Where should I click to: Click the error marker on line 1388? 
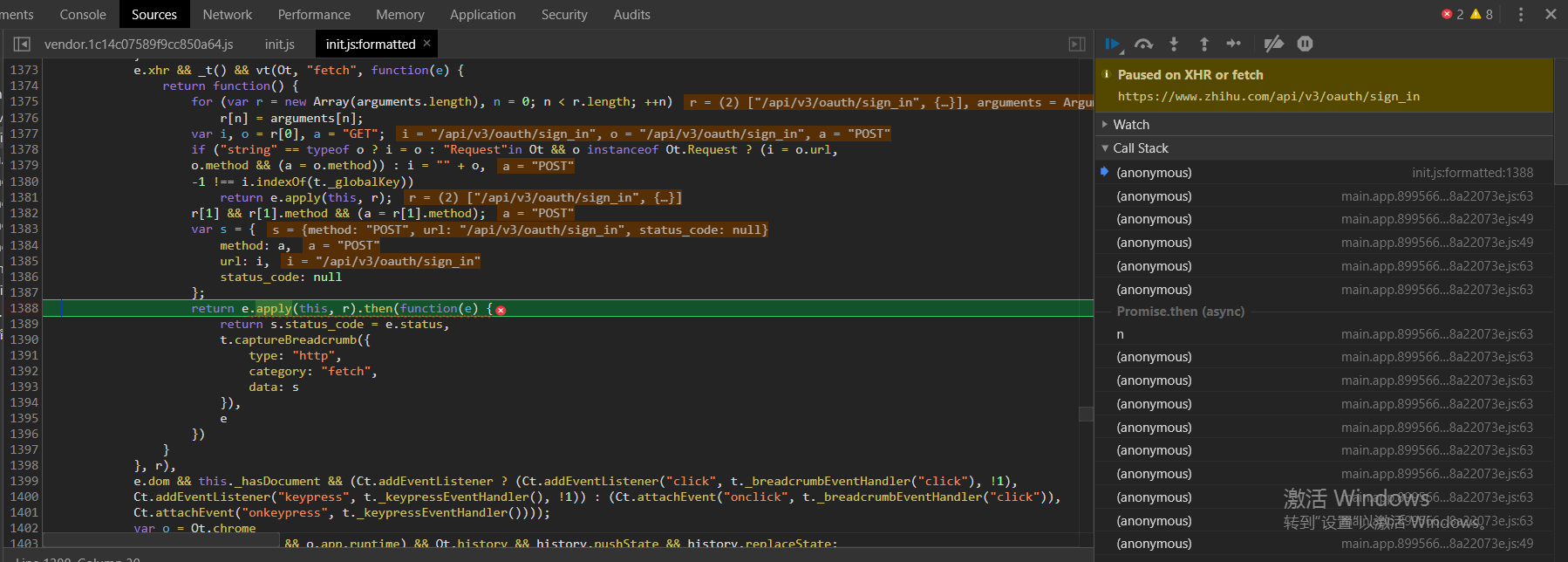click(501, 310)
